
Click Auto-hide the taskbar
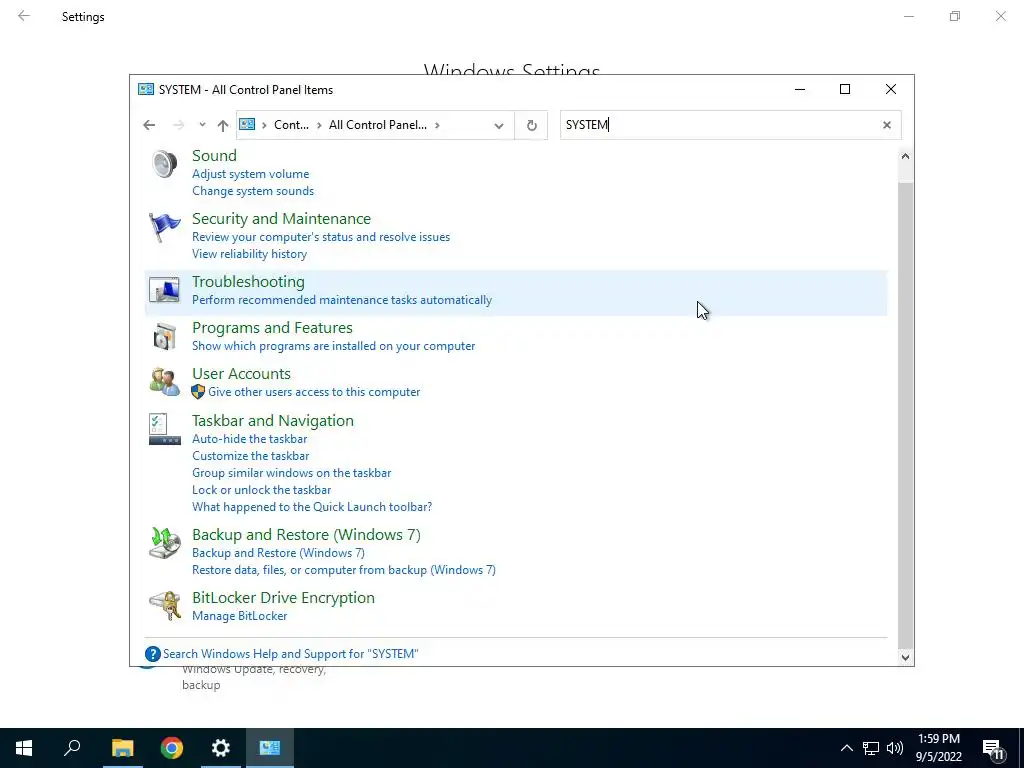click(249, 439)
